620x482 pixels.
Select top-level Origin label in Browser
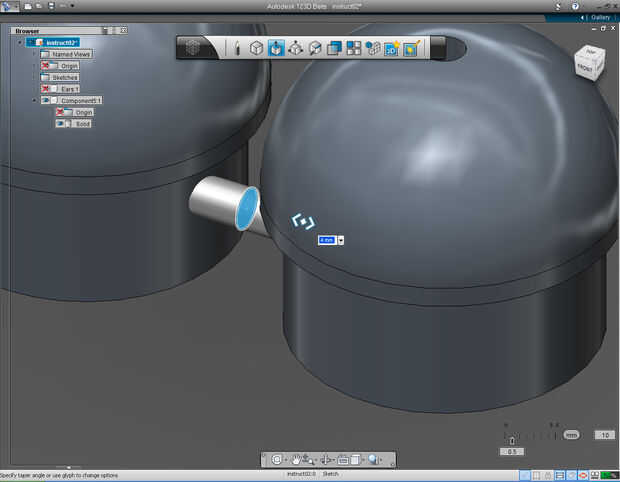69,66
